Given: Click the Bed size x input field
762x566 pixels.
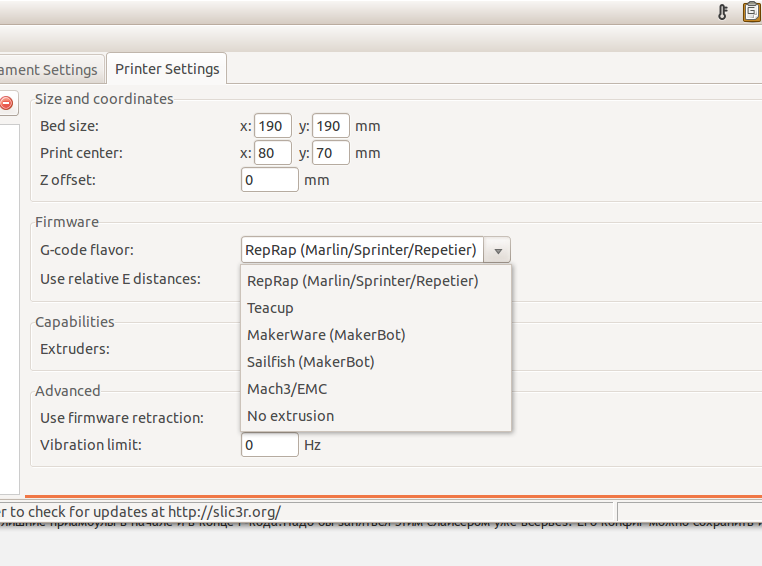Looking at the screenshot, I should 272,126.
